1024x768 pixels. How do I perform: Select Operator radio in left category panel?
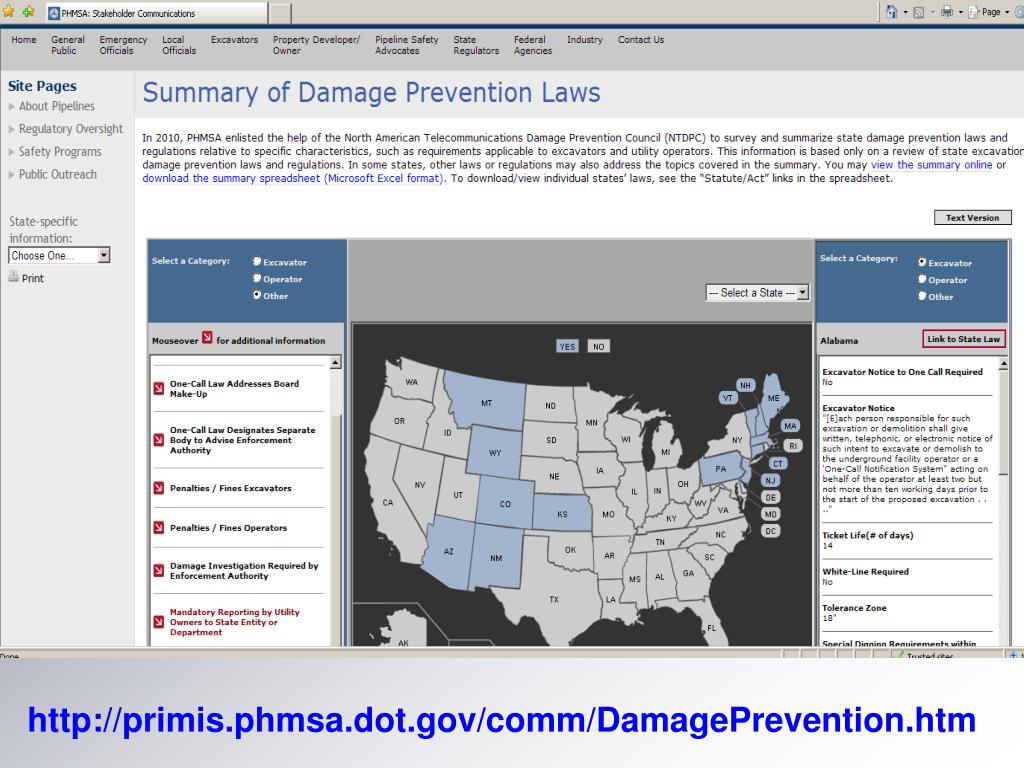tap(257, 278)
